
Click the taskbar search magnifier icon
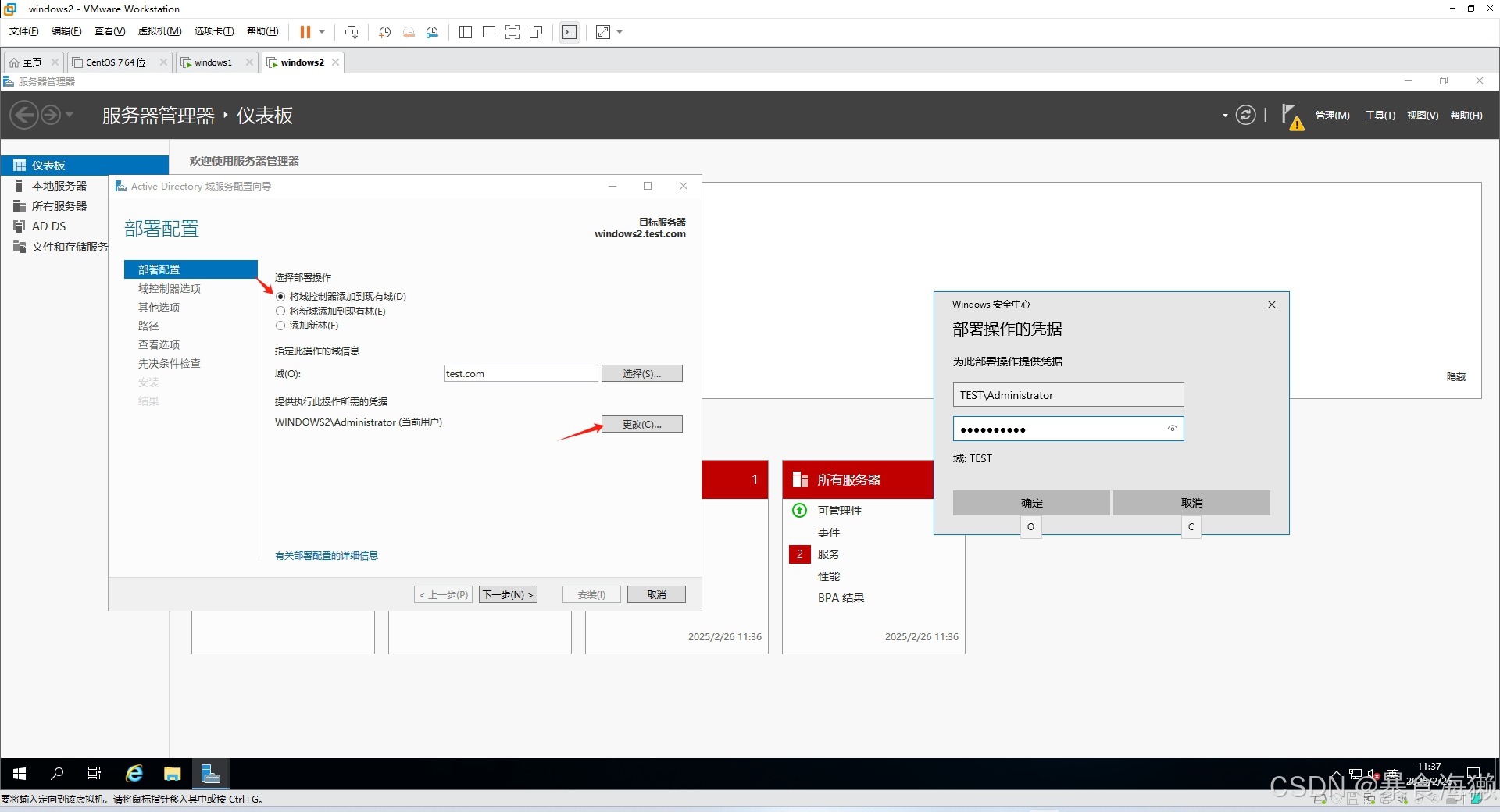57,774
